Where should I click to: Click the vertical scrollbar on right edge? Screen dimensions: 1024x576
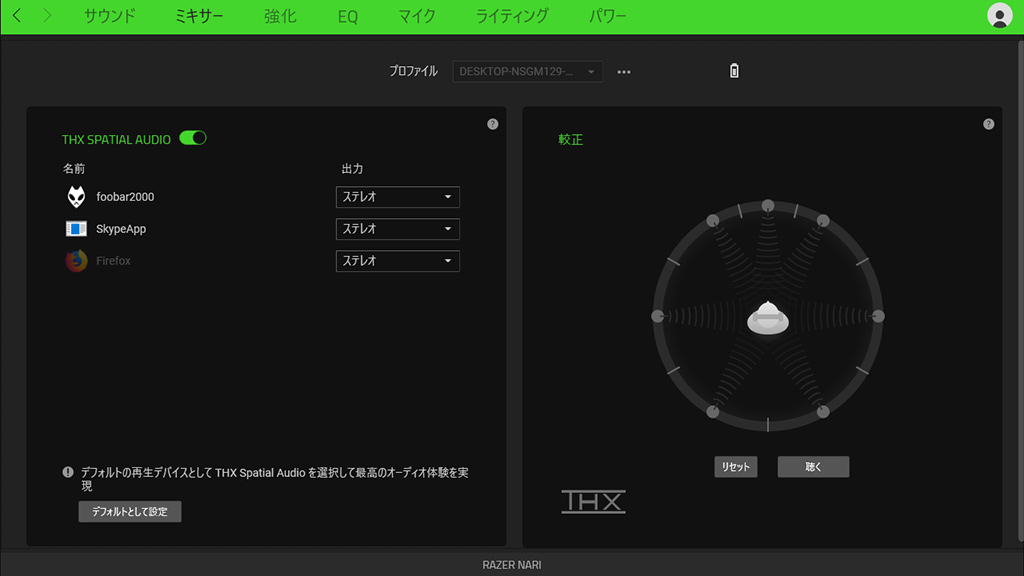click(x=1021, y=291)
